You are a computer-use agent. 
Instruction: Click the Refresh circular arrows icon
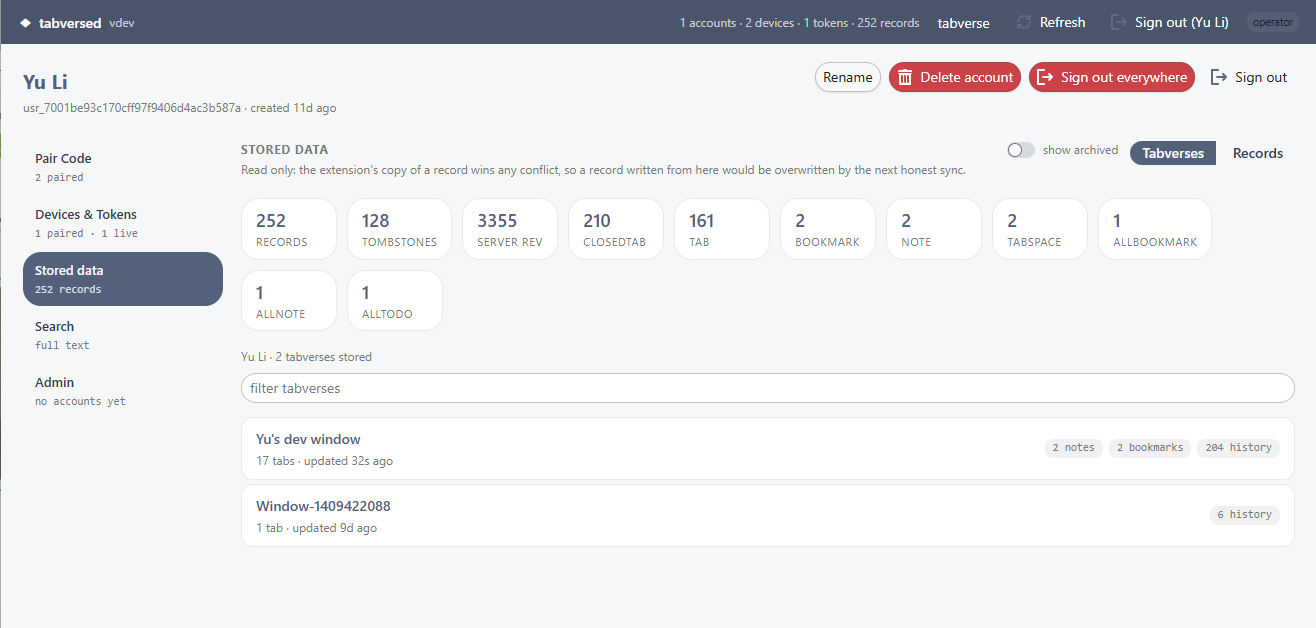[1023, 22]
